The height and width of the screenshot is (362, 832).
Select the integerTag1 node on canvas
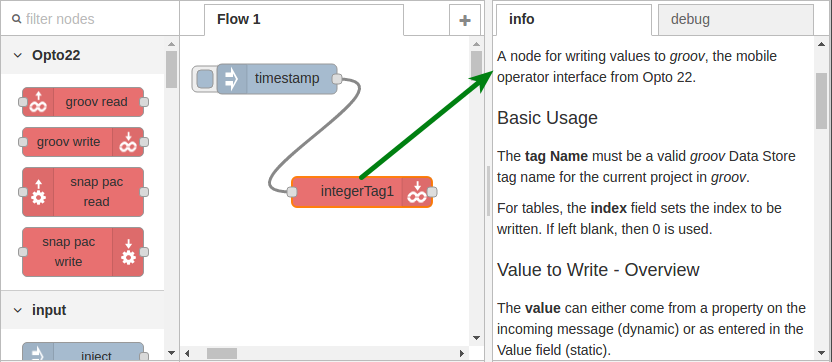point(362,192)
